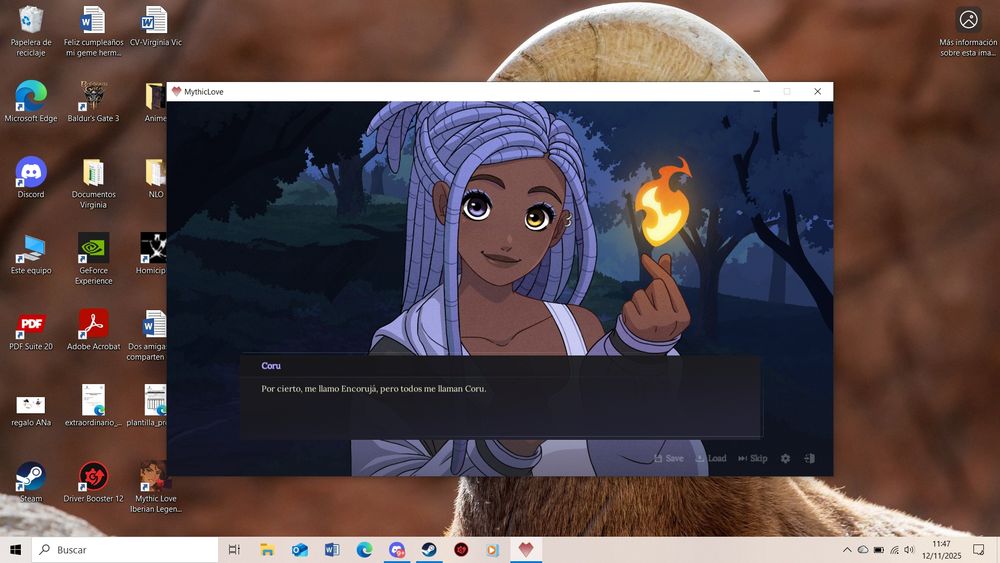Select the Driver Booster 12 shortcut
The image size is (1000, 563).
[93, 482]
